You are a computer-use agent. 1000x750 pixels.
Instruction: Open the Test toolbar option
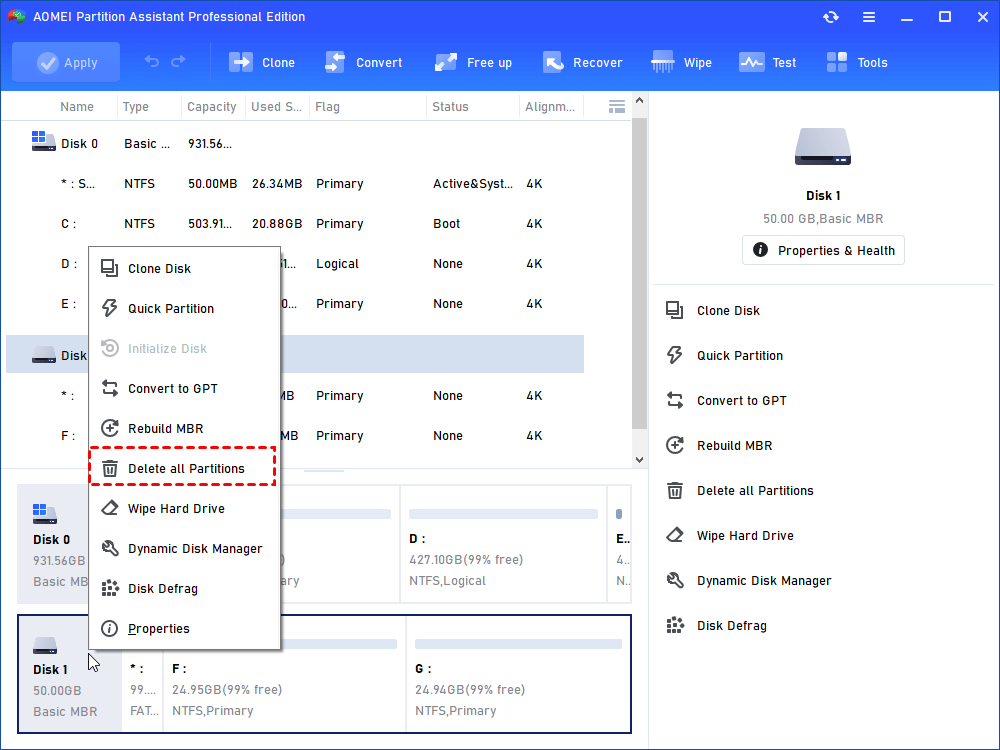767,62
